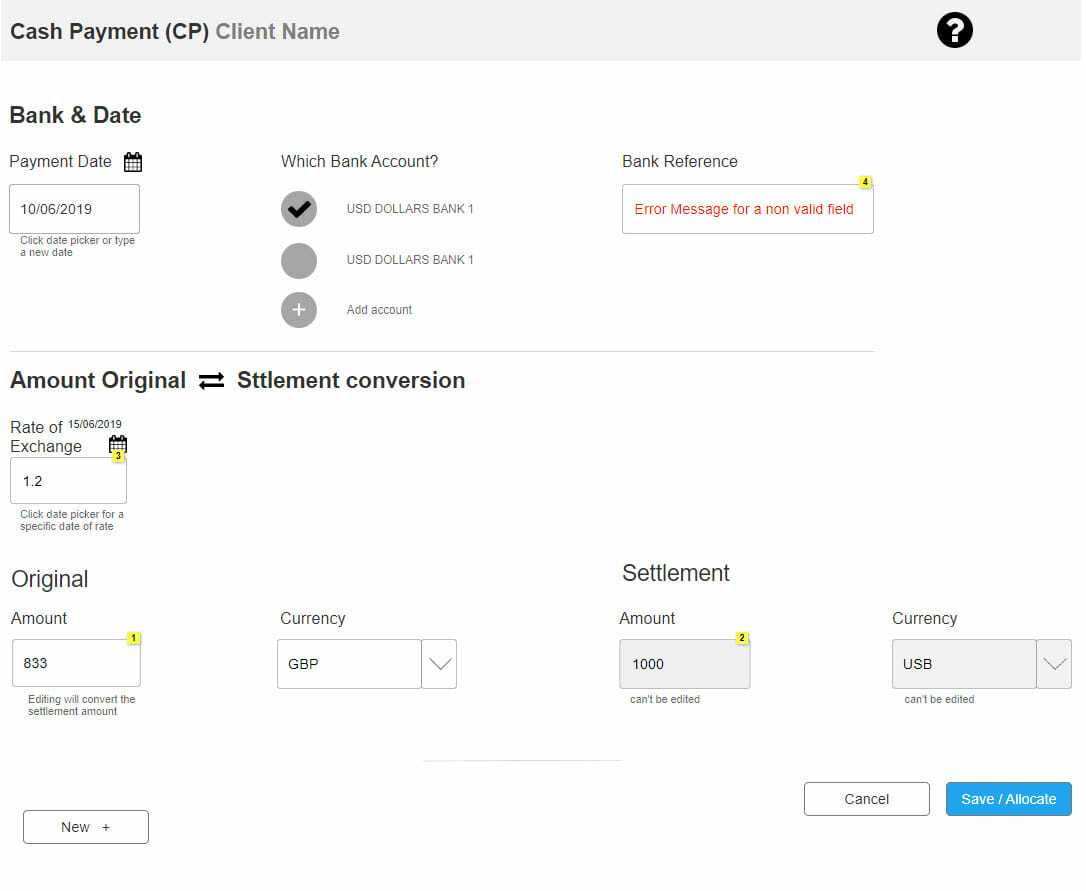1086x891 pixels.
Task: Click yellow annotation marker 4
Action: (865, 182)
